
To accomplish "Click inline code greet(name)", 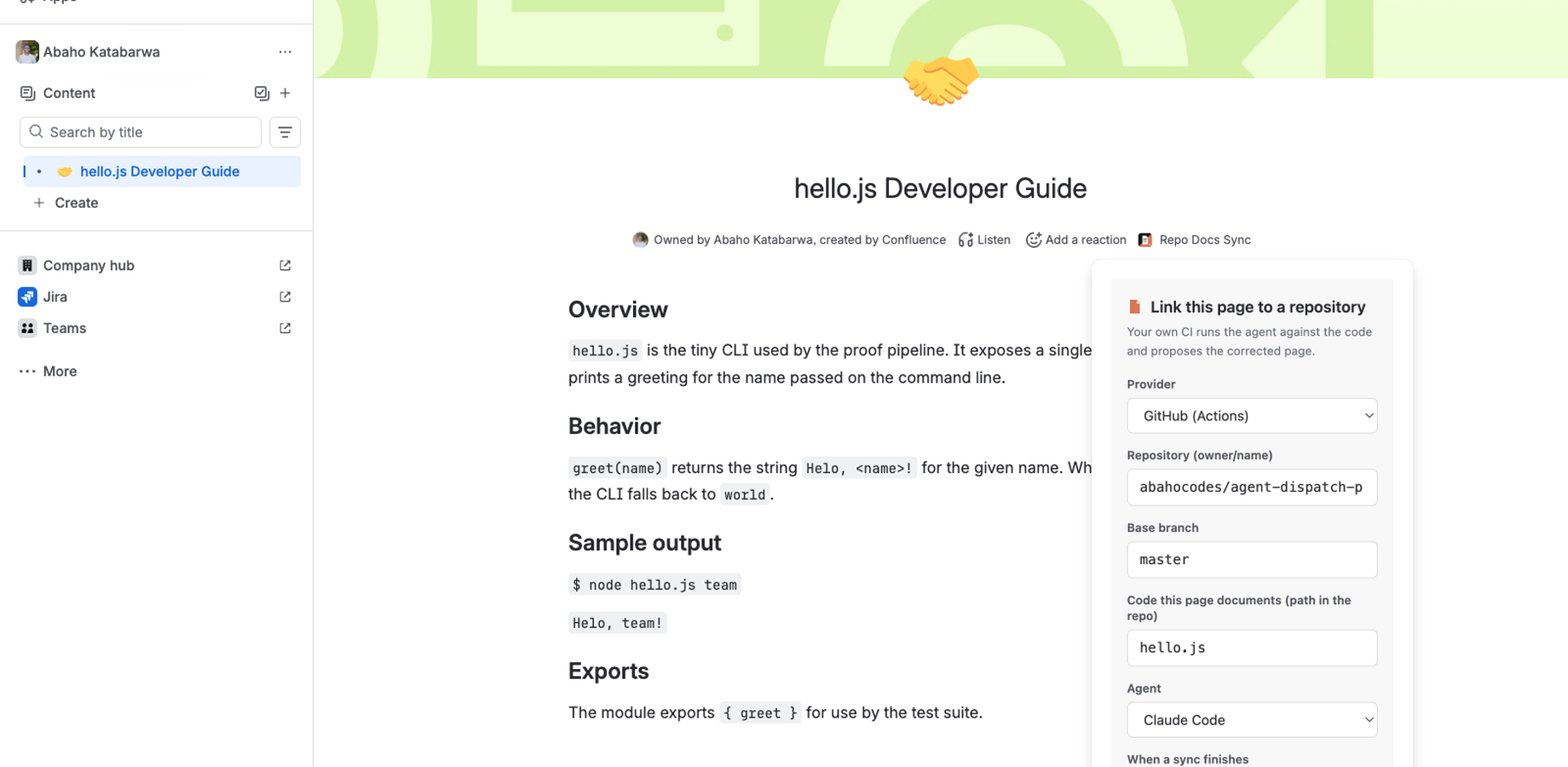I will point(617,468).
